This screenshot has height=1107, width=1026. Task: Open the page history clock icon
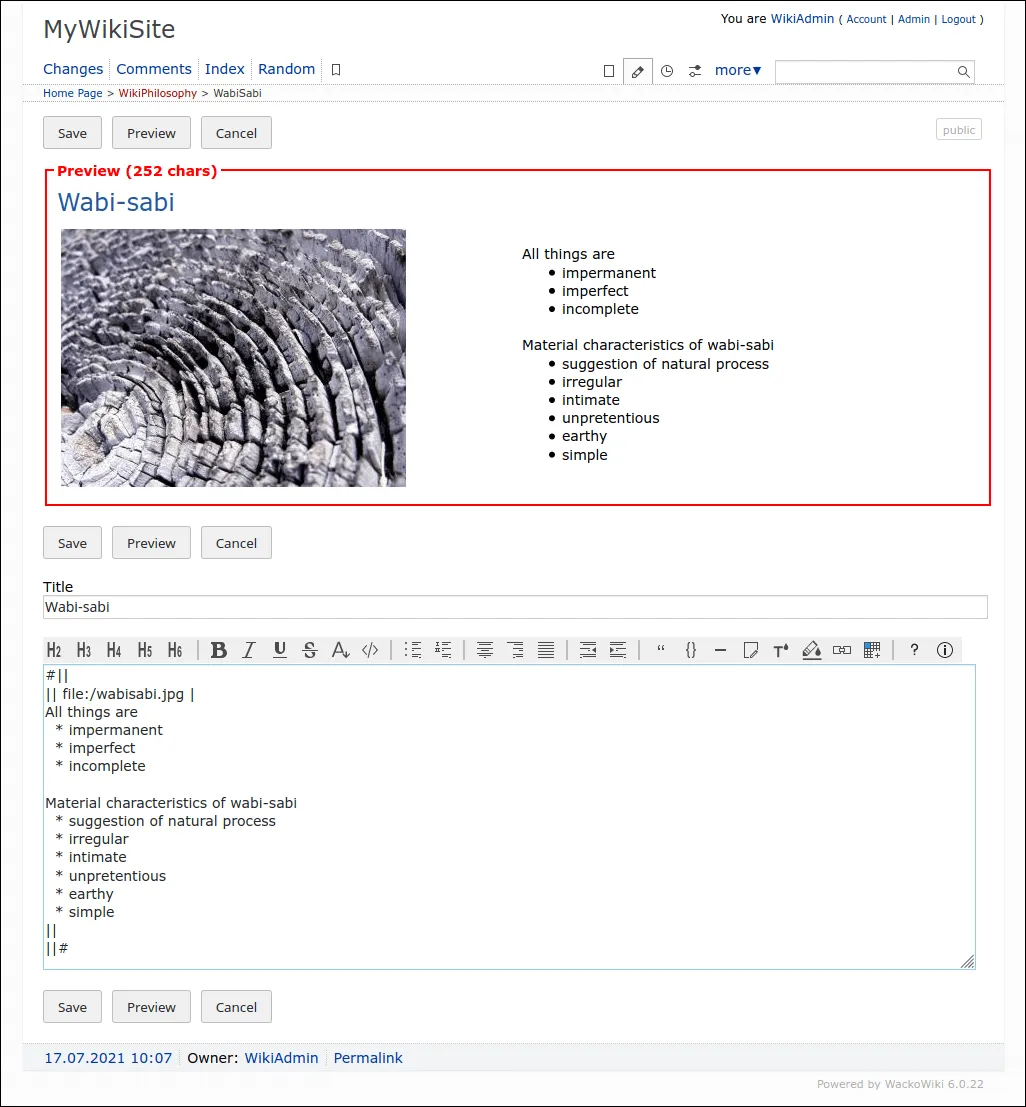coord(667,71)
